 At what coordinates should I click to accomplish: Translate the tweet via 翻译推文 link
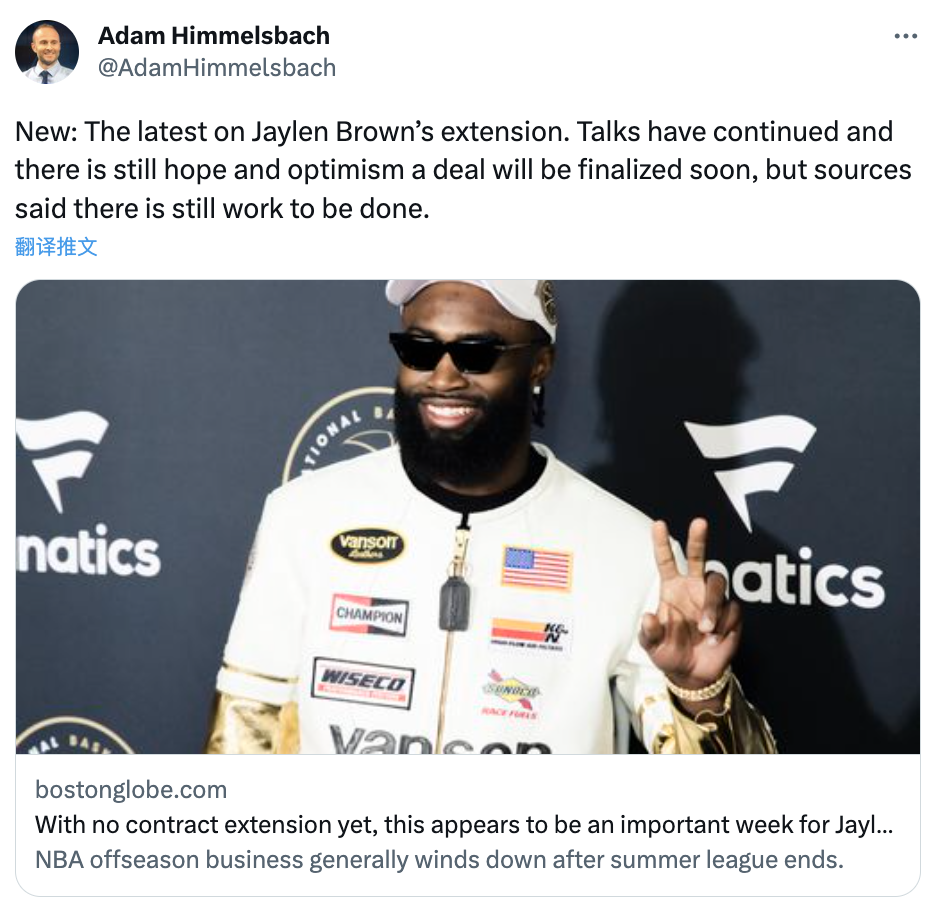click(x=56, y=246)
